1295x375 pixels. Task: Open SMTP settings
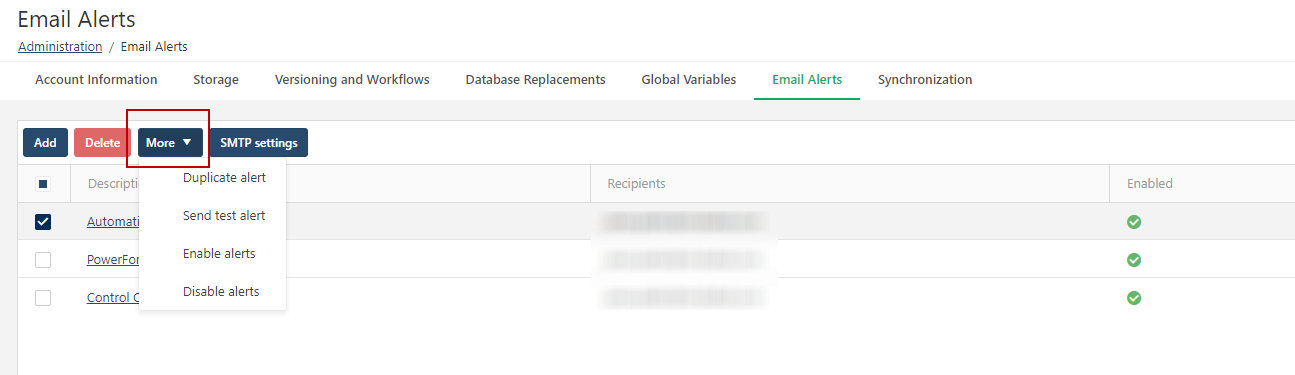click(259, 143)
